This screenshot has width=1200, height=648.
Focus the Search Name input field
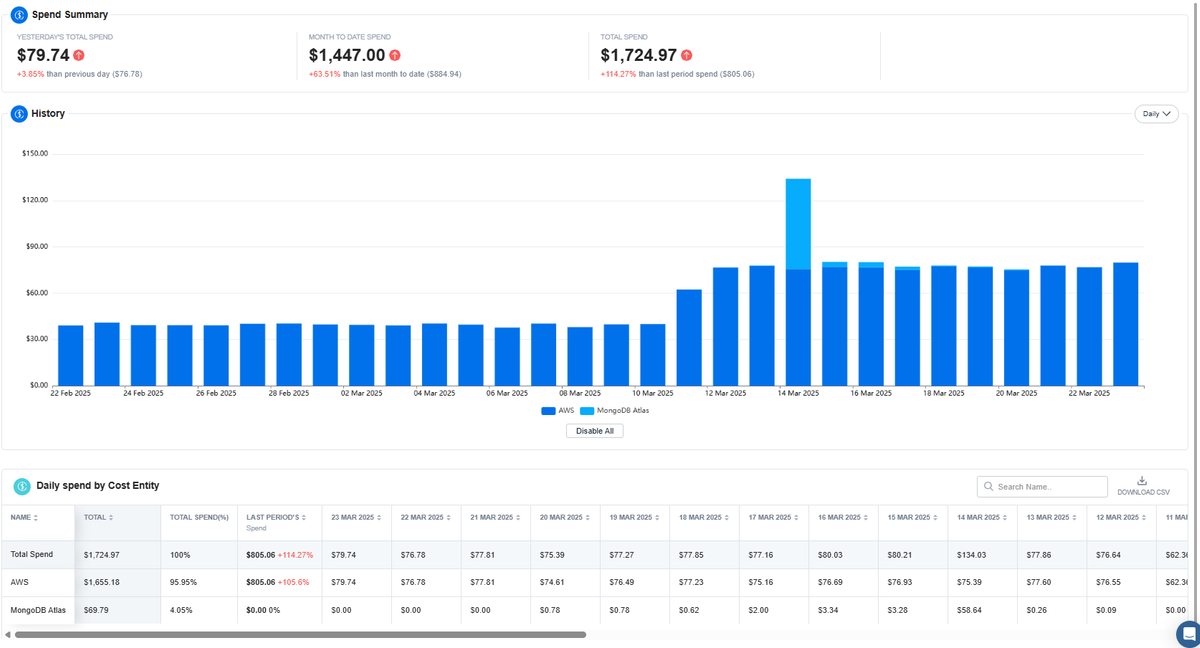pos(1042,487)
